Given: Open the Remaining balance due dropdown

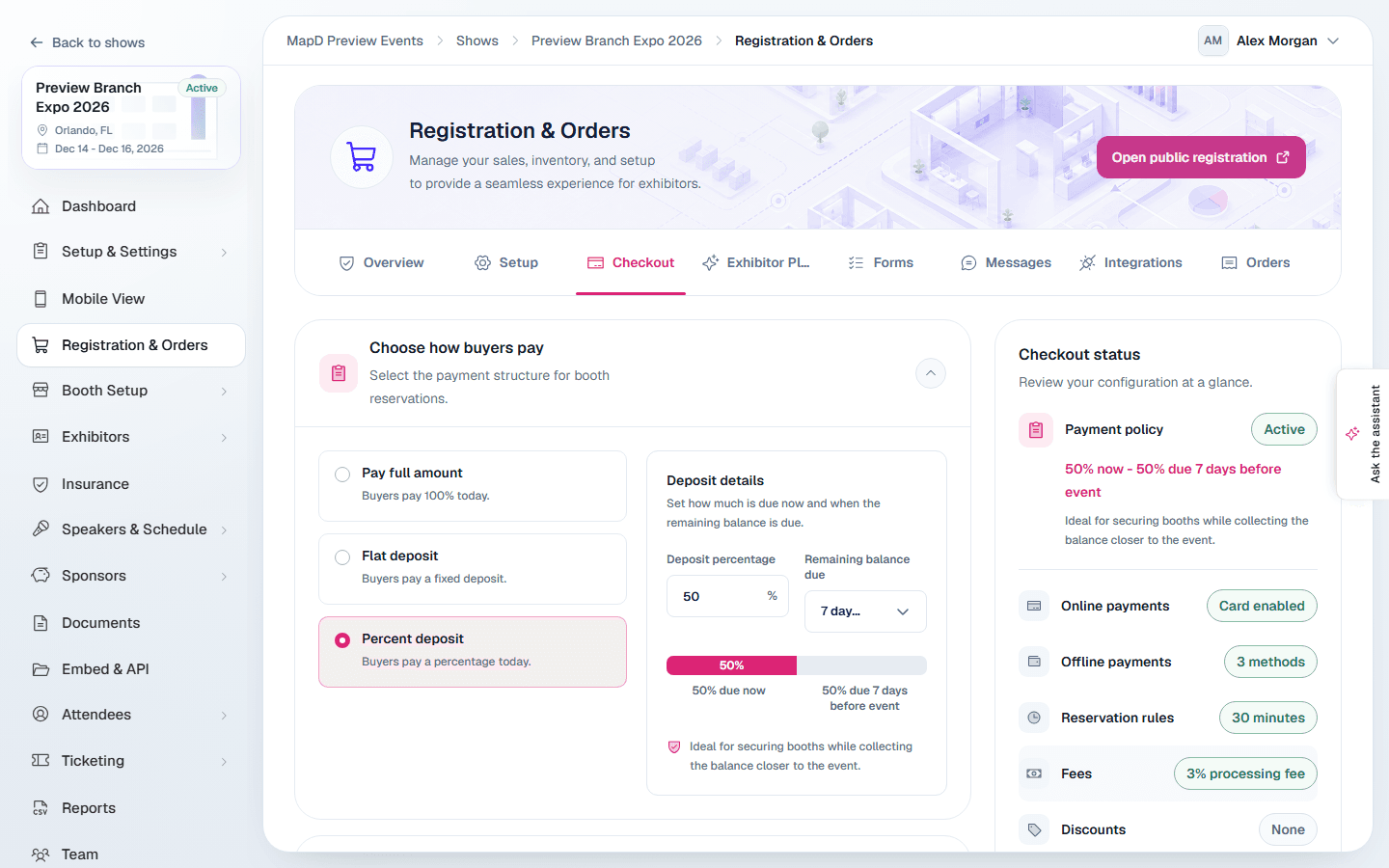Looking at the screenshot, I should coord(865,611).
